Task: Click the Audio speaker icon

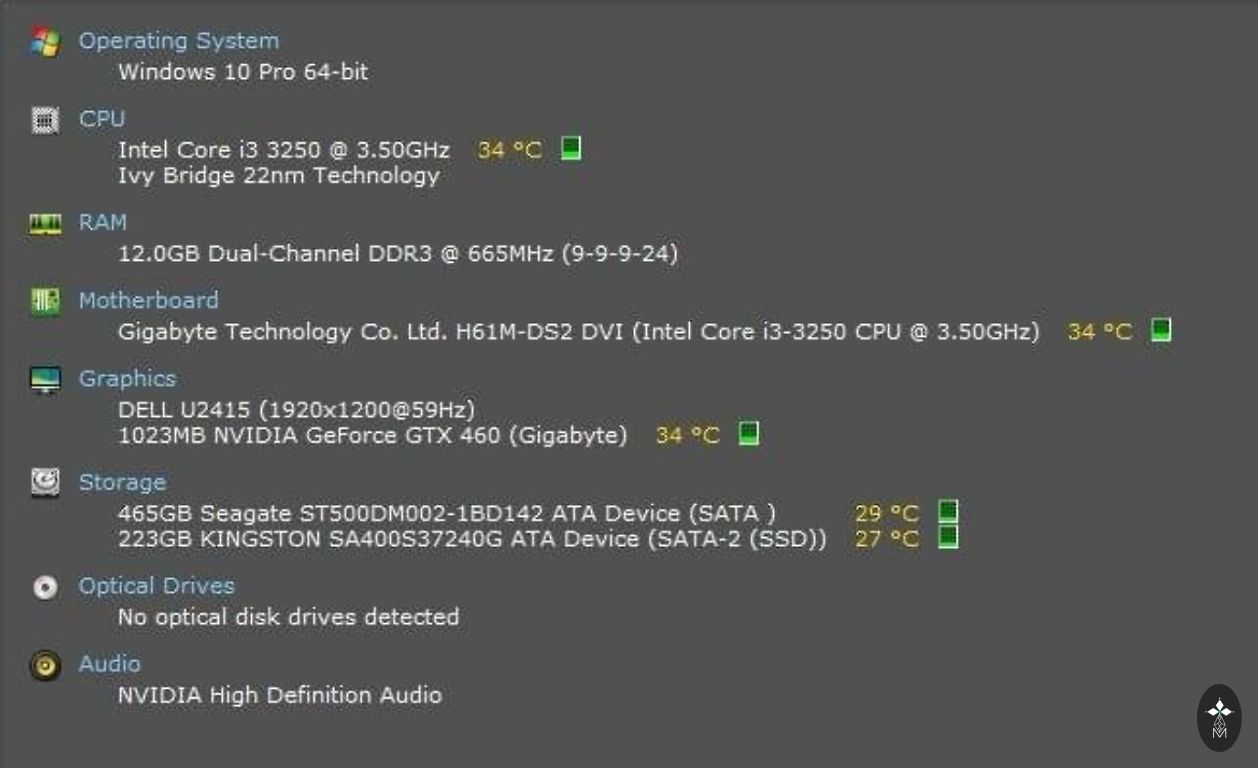Action: pyautogui.click(x=45, y=665)
